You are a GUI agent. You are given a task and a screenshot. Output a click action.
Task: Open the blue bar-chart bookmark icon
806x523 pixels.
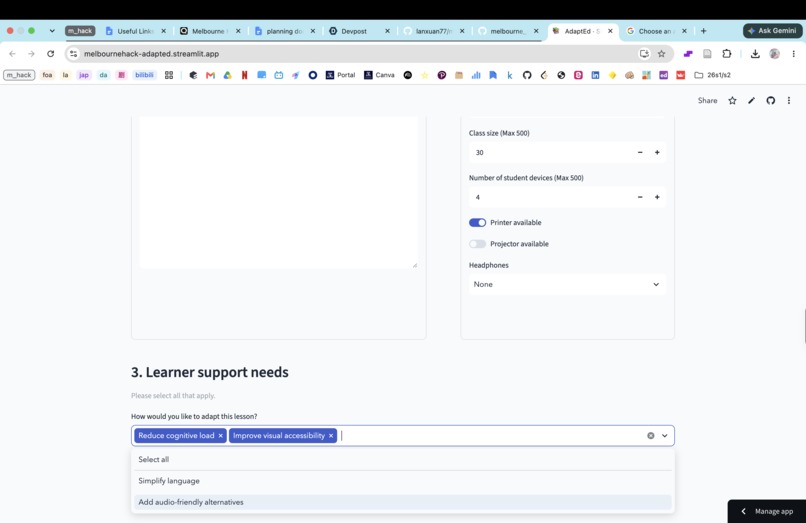pos(476,75)
